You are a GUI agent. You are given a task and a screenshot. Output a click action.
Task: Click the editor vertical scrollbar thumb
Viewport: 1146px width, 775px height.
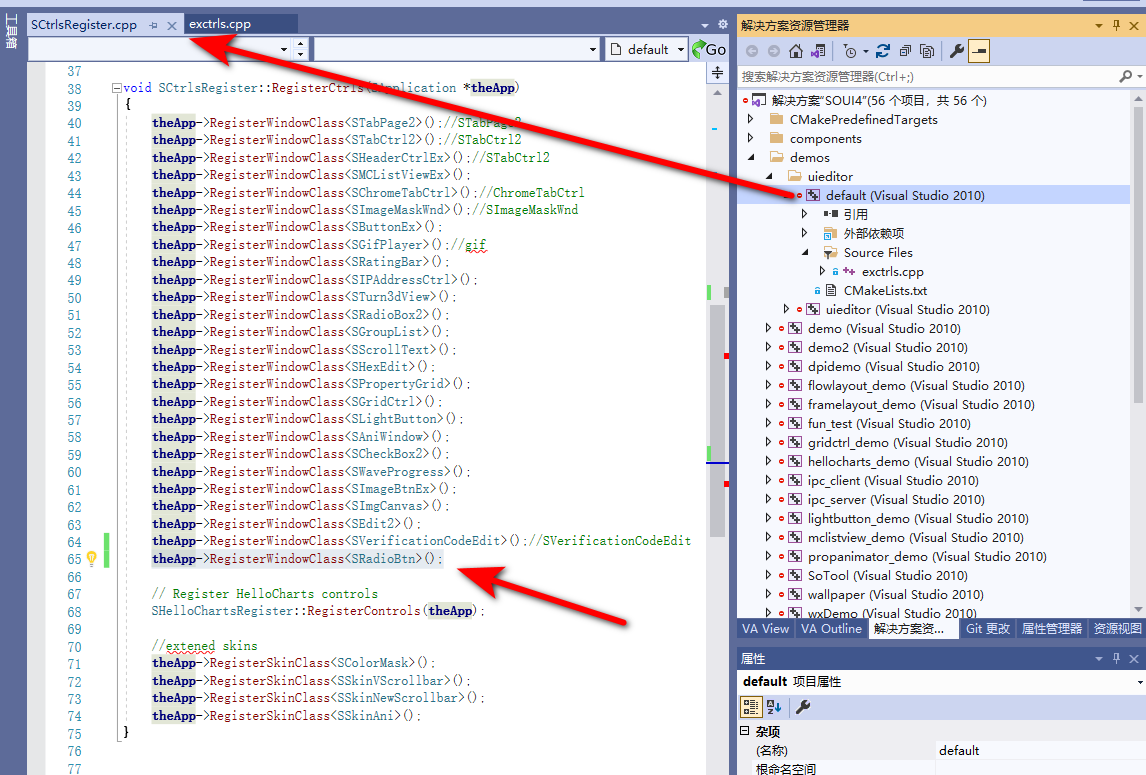coord(716,420)
